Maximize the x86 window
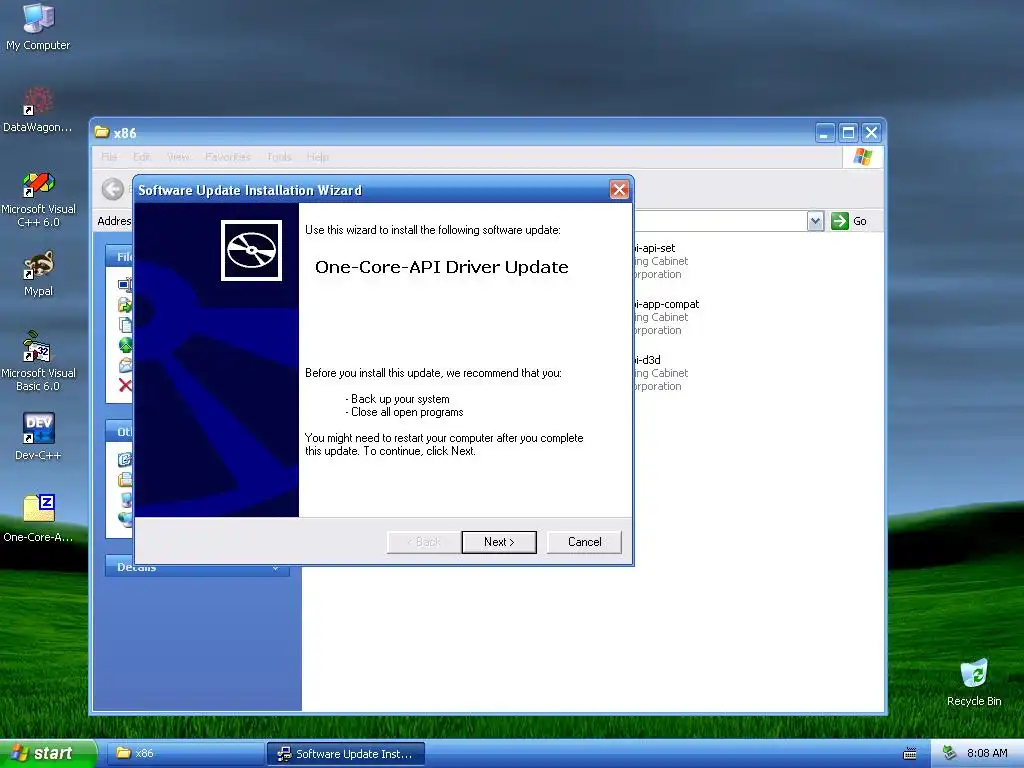1024x768 pixels. (848, 133)
